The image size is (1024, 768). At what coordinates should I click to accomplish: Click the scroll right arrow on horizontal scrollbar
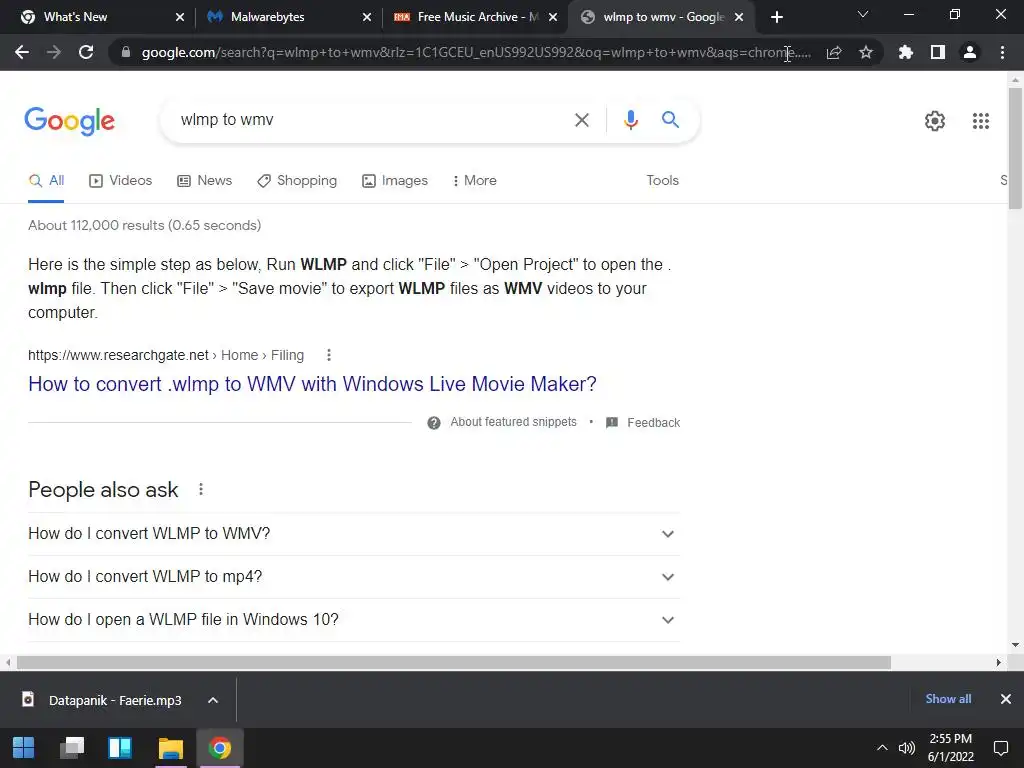pos(999,662)
